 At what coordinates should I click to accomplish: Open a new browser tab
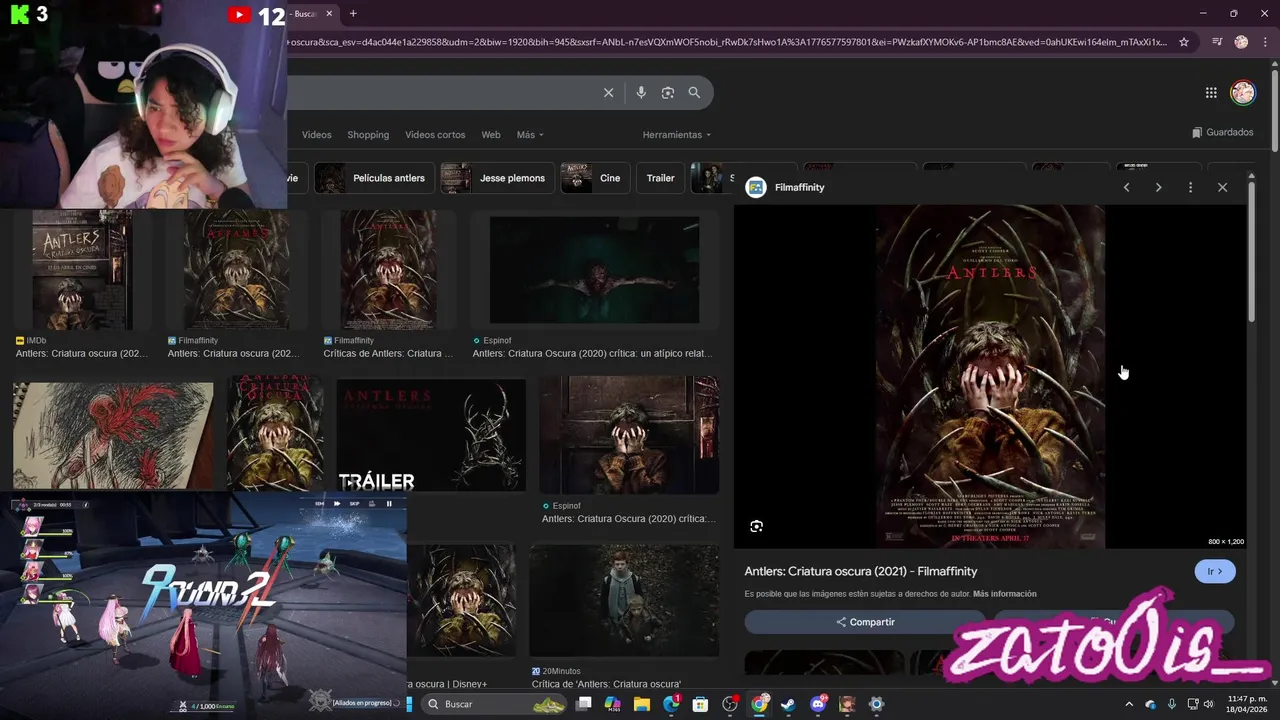pyautogui.click(x=353, y=14)
